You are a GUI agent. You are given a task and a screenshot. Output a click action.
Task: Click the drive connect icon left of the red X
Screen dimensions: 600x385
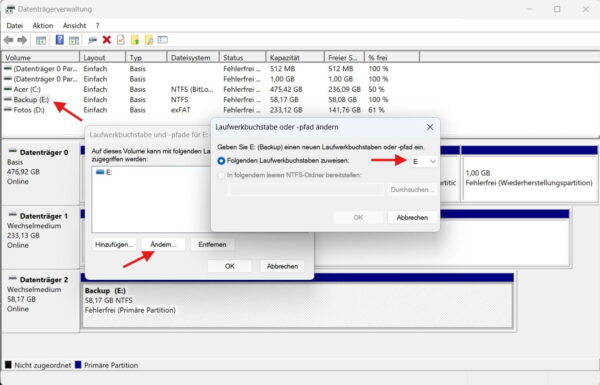[x=92, y=40]
